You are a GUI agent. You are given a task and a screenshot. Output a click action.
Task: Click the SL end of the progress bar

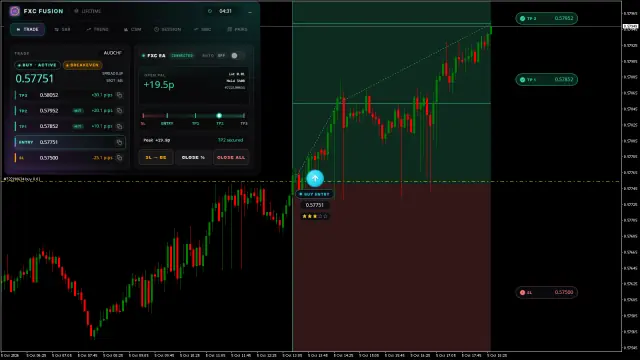143,116
